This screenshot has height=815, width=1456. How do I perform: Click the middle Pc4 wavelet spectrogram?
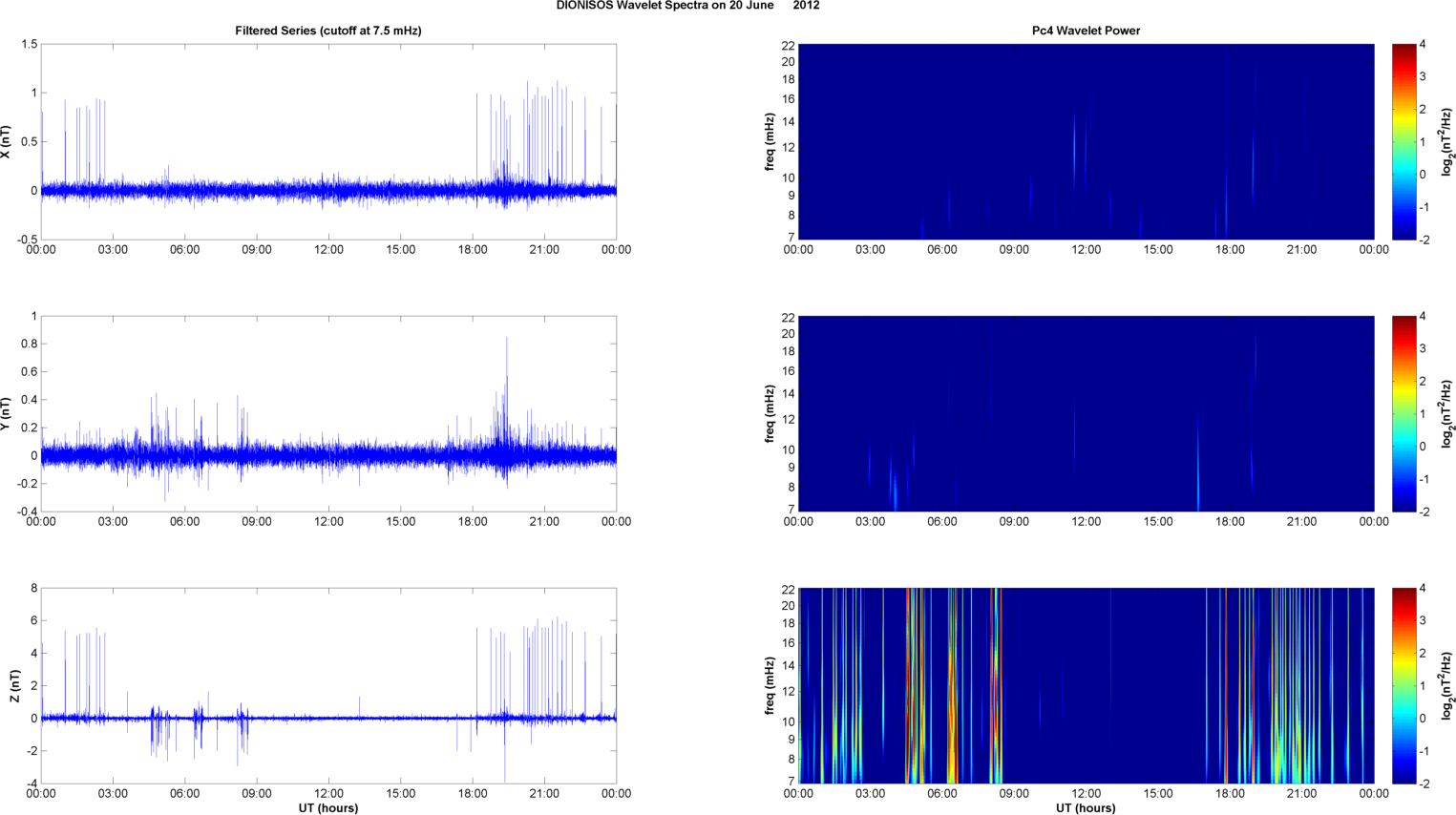[x=1086, y=413]
